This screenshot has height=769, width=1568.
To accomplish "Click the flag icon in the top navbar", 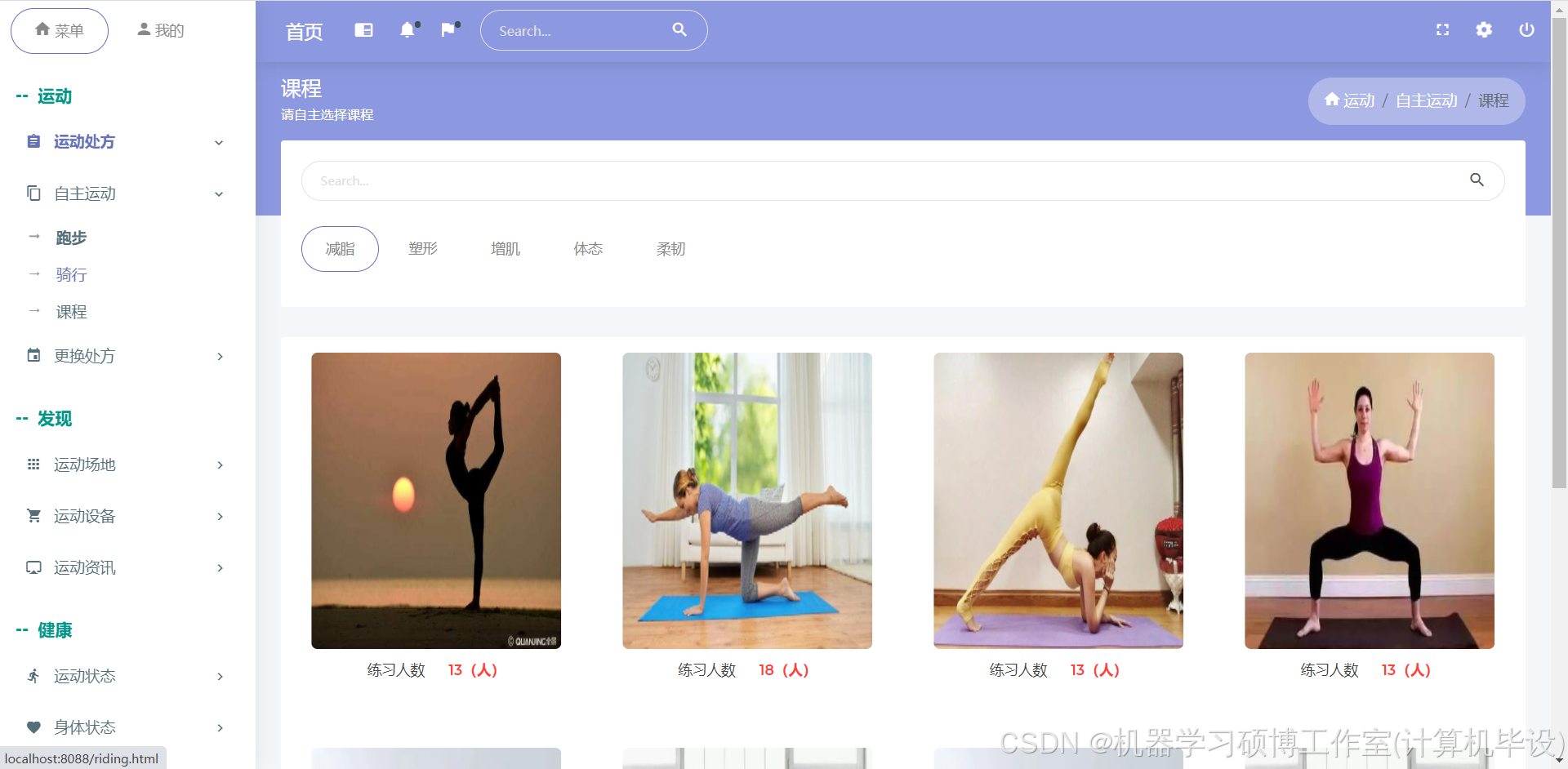I will [448, 30].
